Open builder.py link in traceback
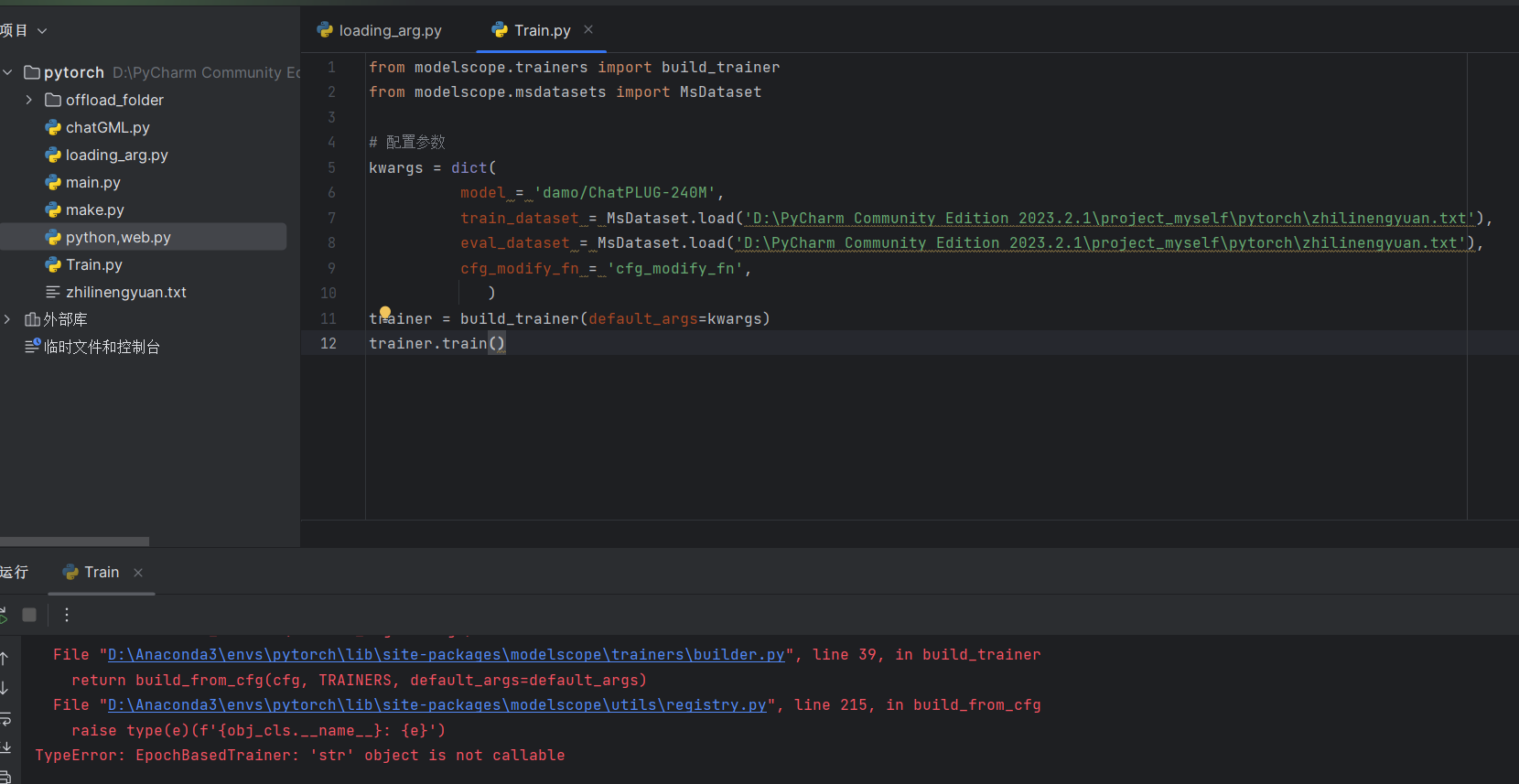The height and width of the screenshot is (784, 1519). pyautogui.click(x=447, y=655)
